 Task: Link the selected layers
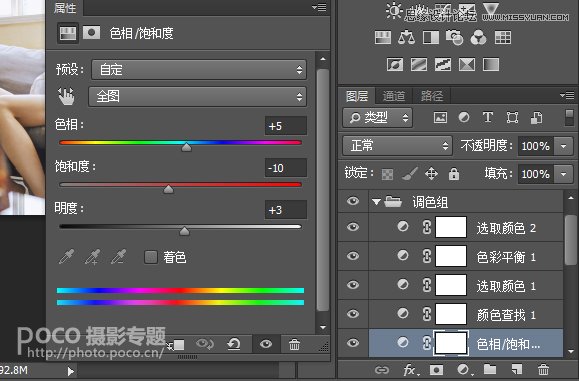pyautogui.click(x=382, y=370)
